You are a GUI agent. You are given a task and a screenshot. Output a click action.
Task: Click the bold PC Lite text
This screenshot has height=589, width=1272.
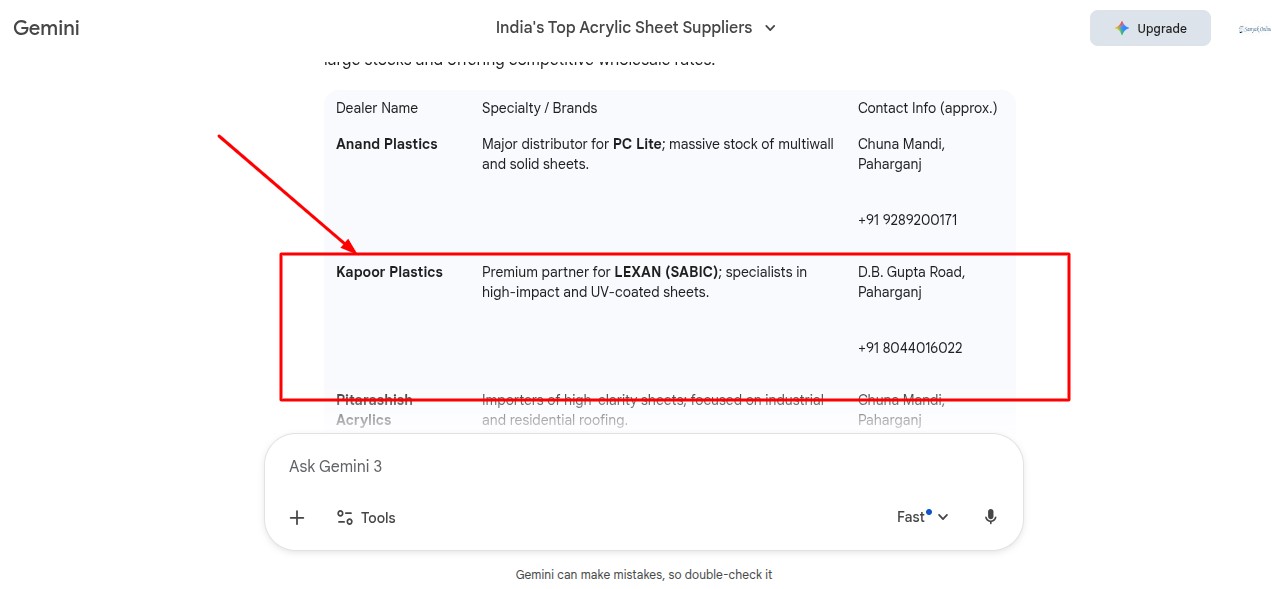coord(637,144)
